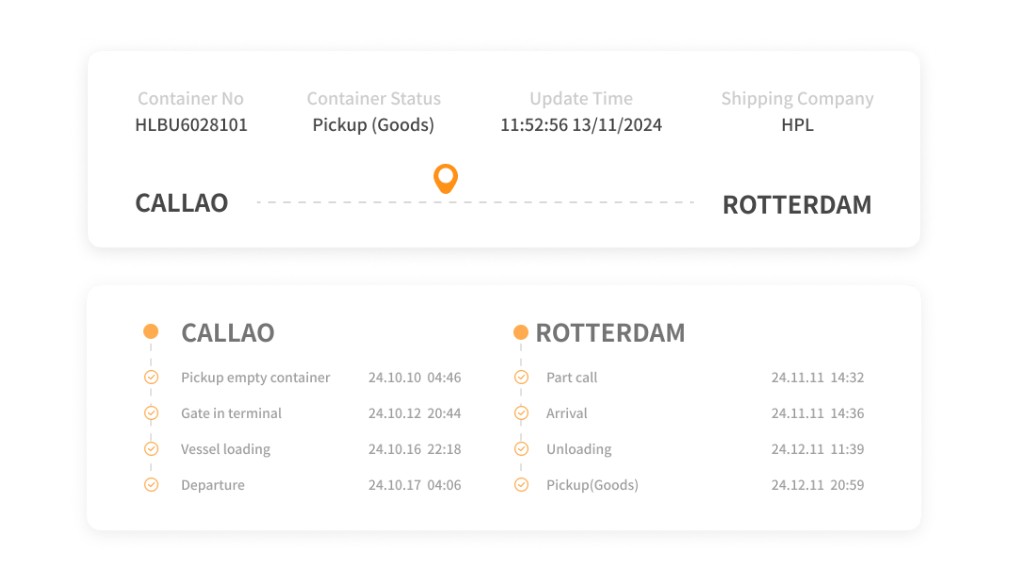Click check icon beside Arrival
Viewport: 1013px width, 573px height.
521,413
